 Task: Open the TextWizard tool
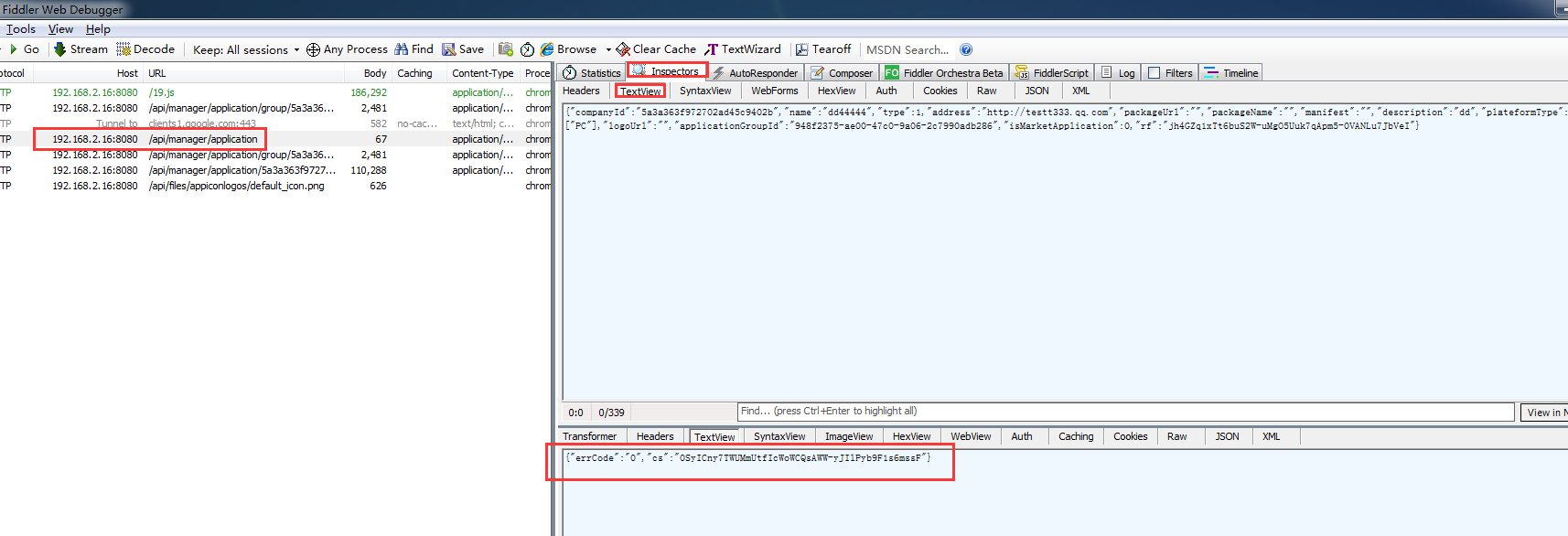tap(743, 49)
